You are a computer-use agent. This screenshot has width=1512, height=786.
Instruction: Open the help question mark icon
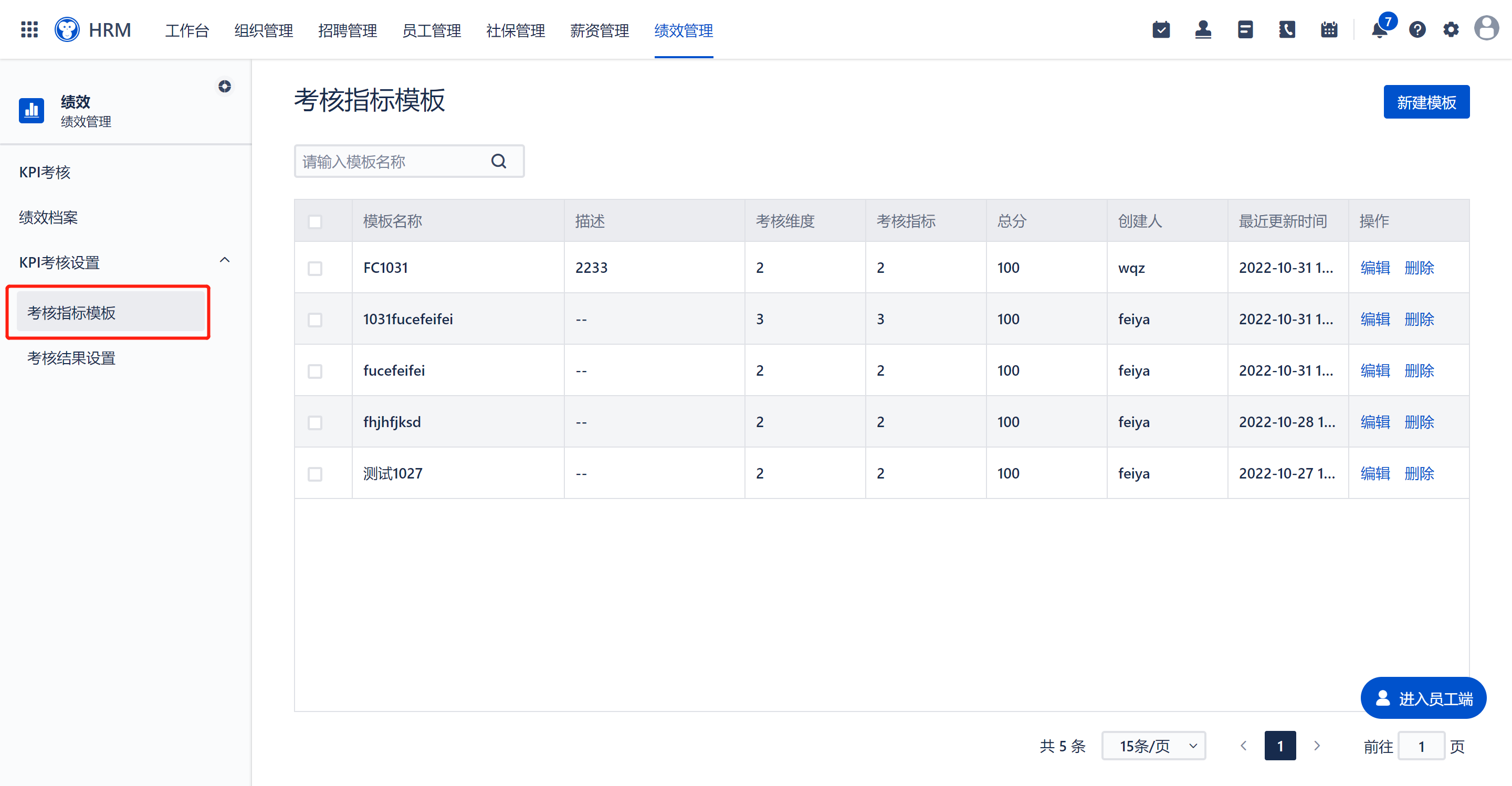[x=1417, y=29]
